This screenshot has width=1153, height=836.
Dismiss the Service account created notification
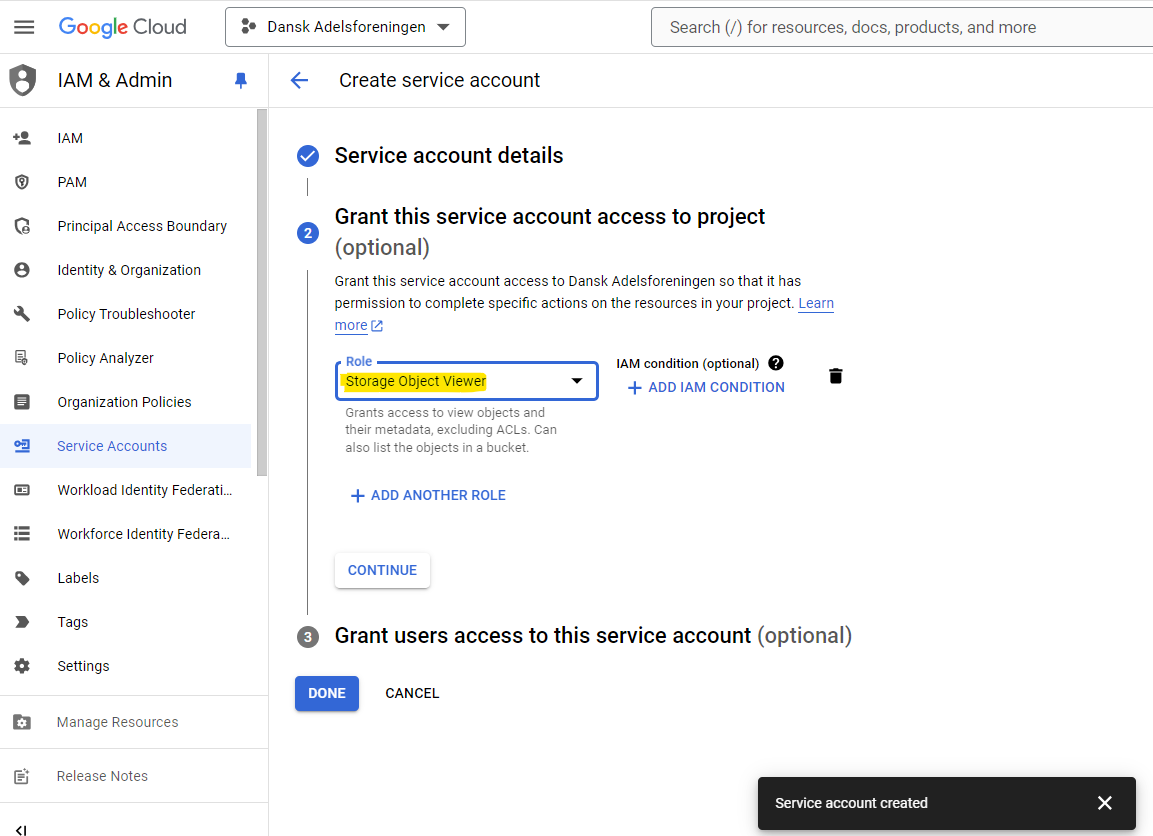1104,803
